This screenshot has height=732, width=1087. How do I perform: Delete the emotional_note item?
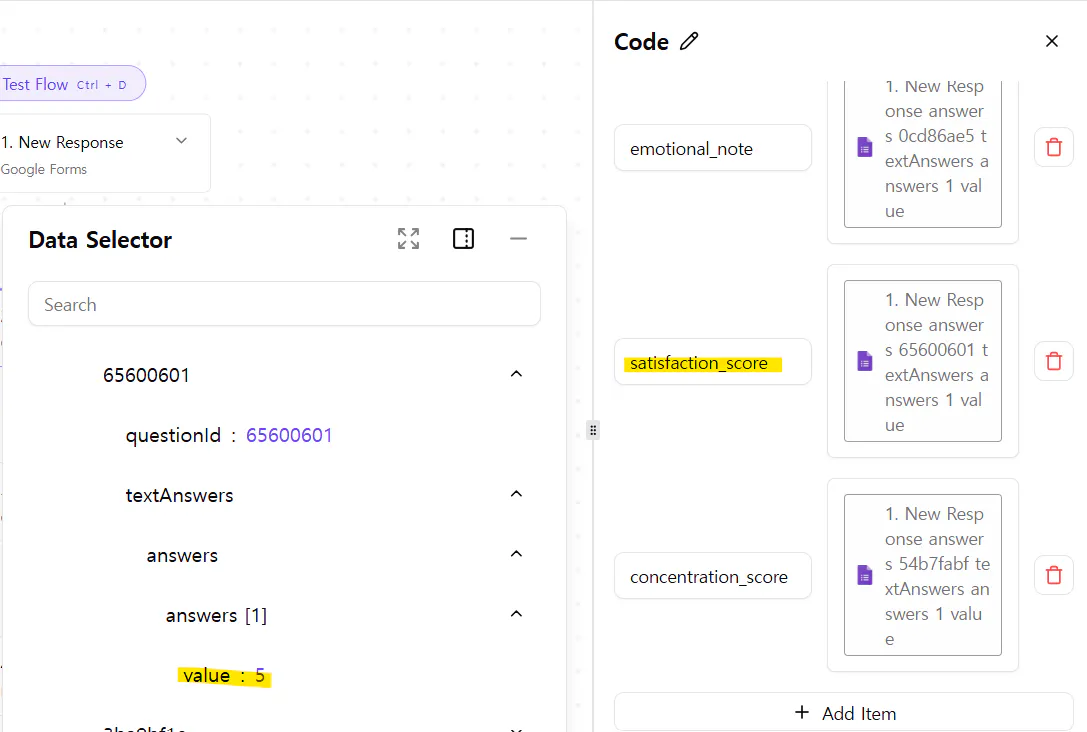pos(1053,148)
